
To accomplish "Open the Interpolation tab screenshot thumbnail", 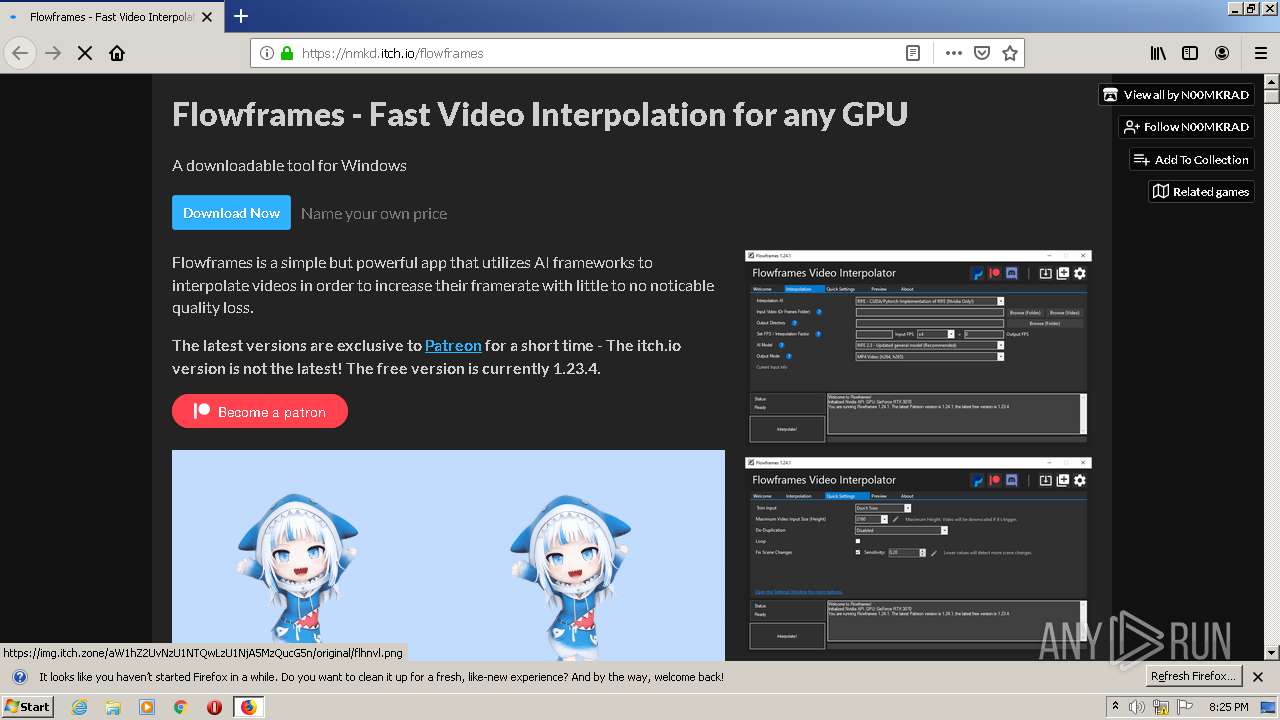I will coord(918,347).
